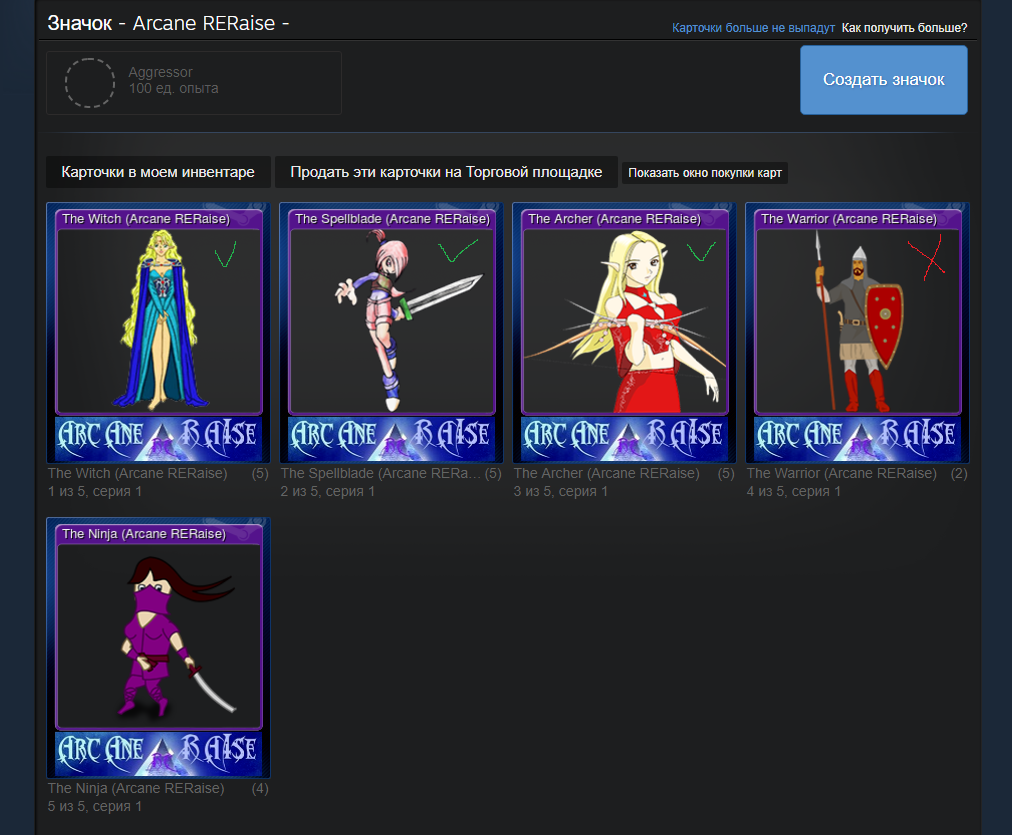1012x835 pixels.
Task: Click the 3 из 5, серия 1 label
Action: click(561, 491)
